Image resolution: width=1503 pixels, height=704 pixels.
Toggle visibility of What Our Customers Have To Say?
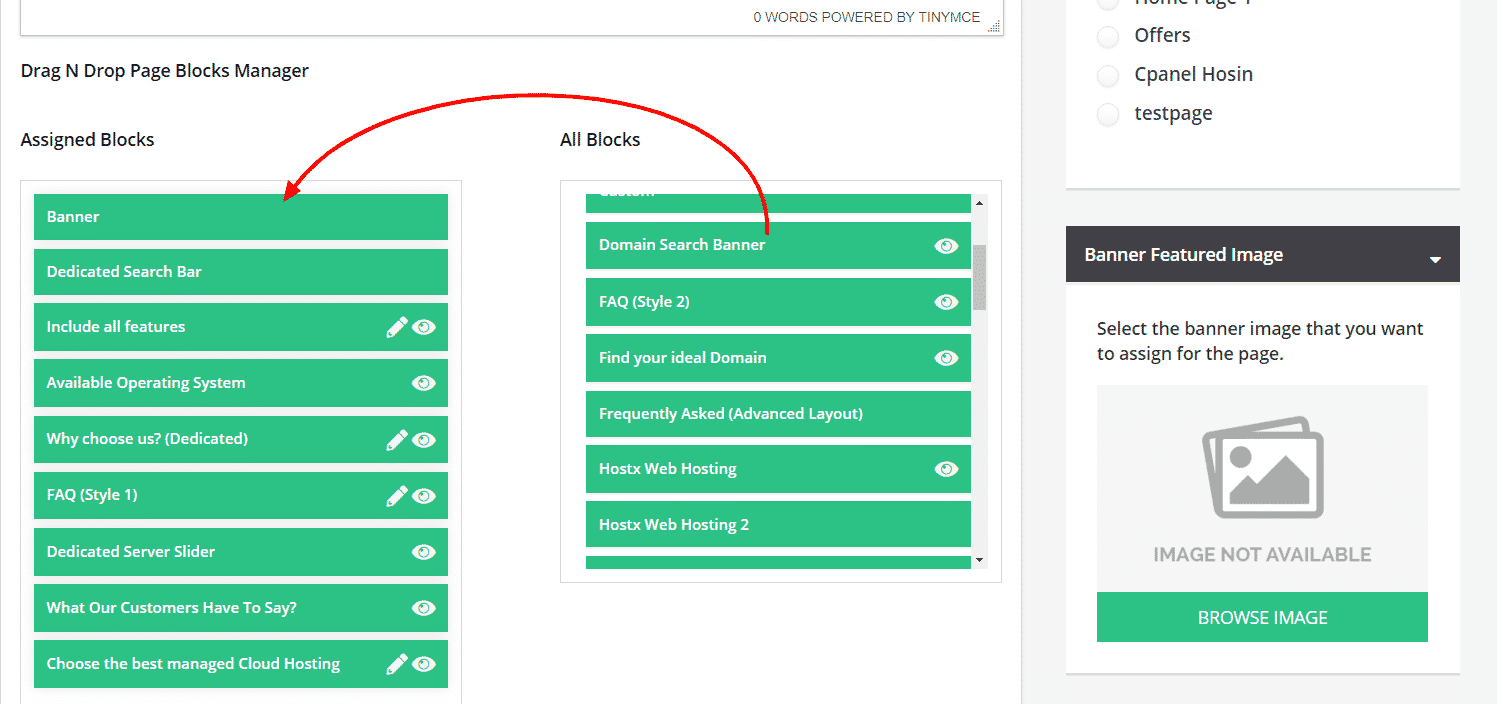[x=422, y=607]
